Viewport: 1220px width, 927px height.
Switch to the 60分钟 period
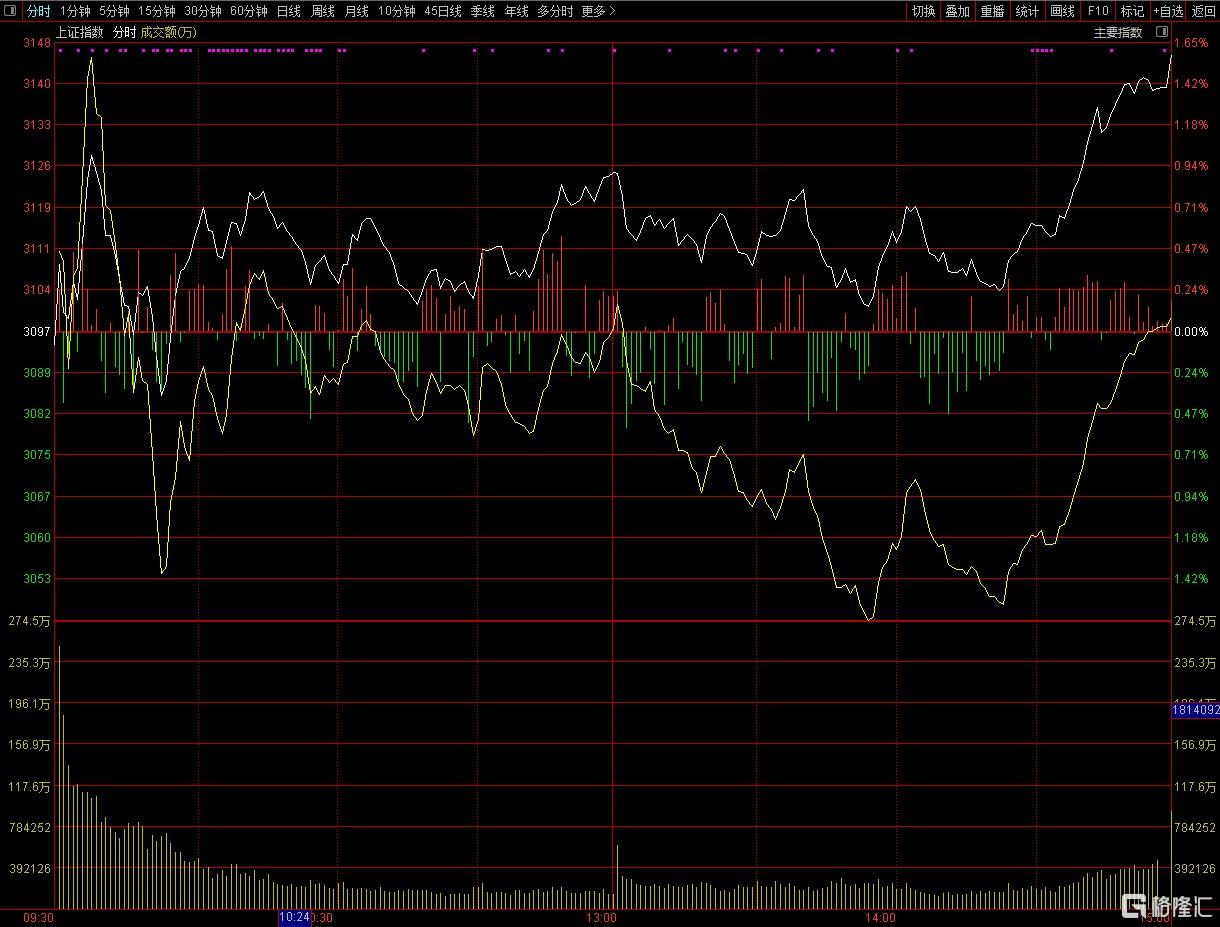pyautogui.click(x=249, y=11)
